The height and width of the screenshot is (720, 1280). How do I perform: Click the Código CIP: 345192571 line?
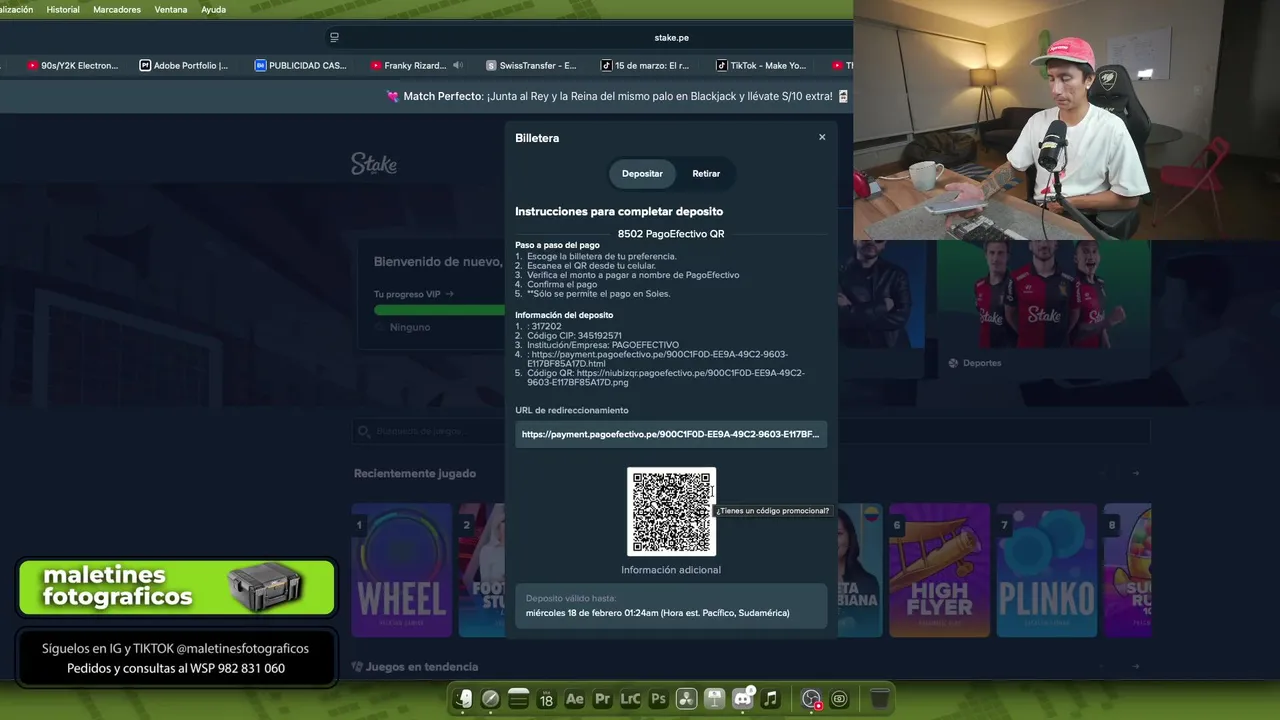click(574, 336)
